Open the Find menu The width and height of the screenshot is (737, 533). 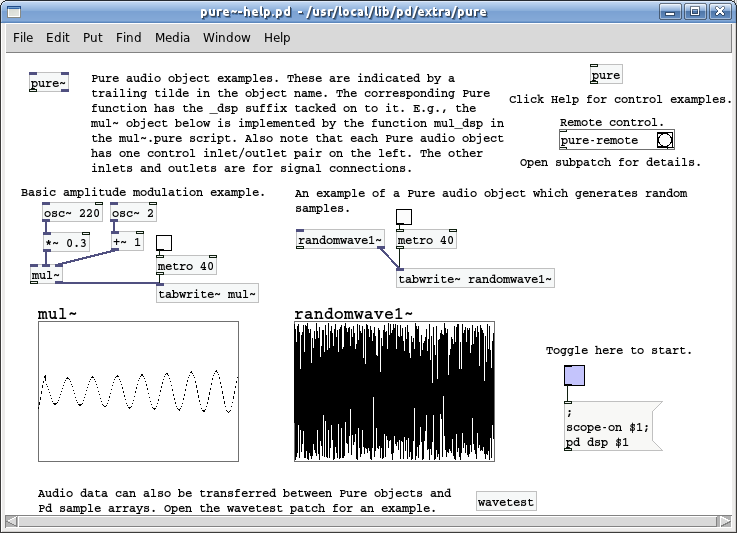pos(128,38)
